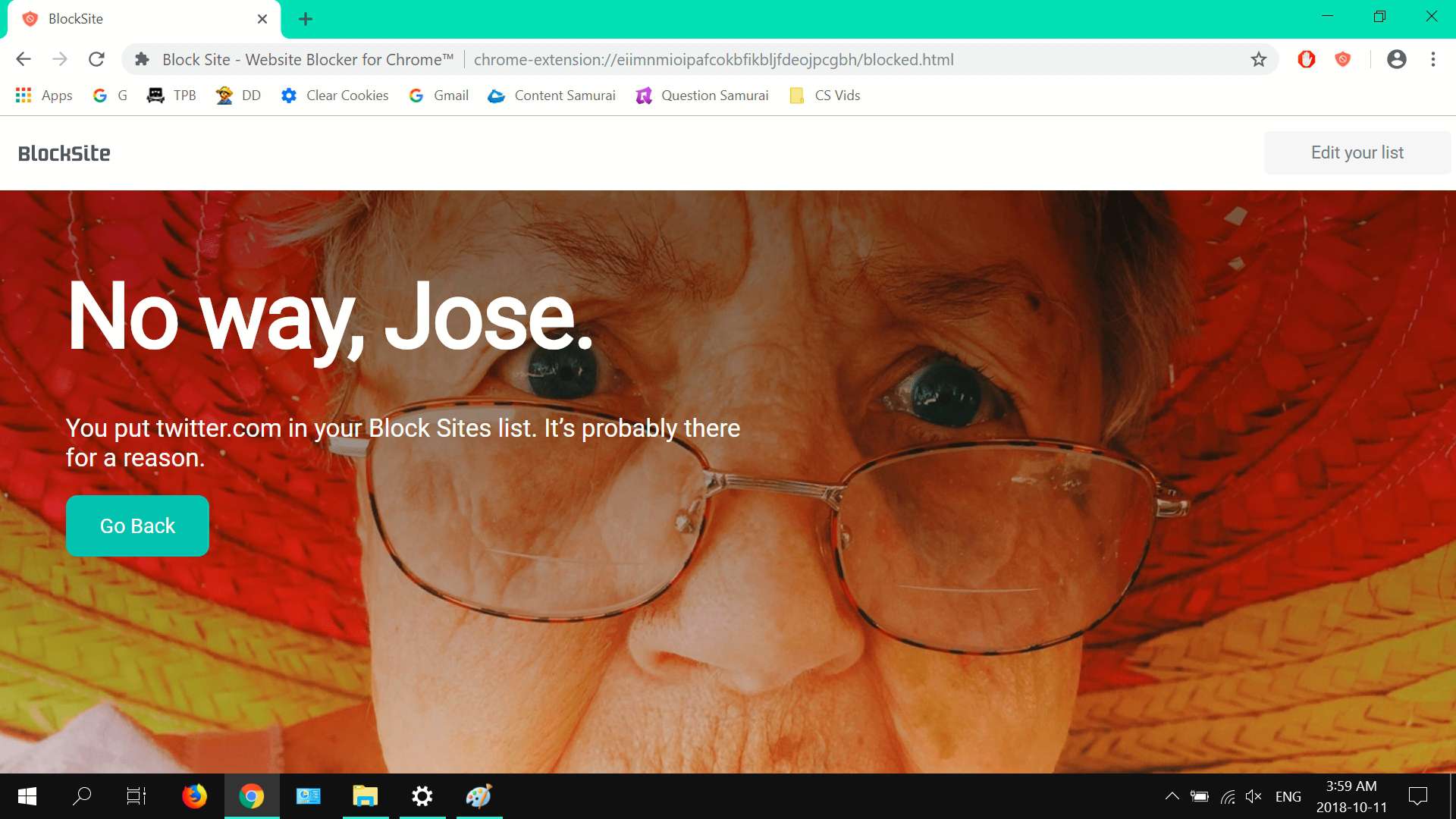Viewport: 1456px width, 819px height.
Task: Click the TPB bookmark shortcut
Action: pyautogui.click(x=186, y=95)
